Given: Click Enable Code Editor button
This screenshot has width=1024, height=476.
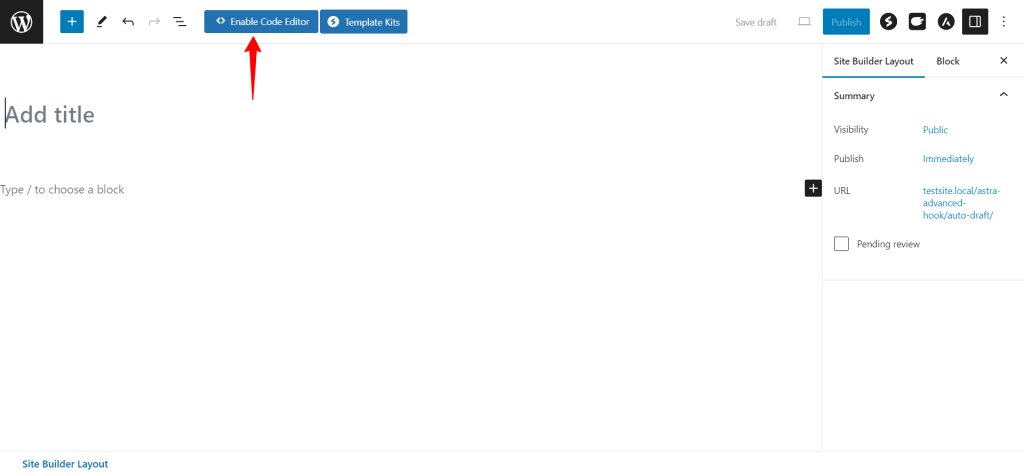Looking at the screenshot, I should pyautogui.click(x=261, y=22).
